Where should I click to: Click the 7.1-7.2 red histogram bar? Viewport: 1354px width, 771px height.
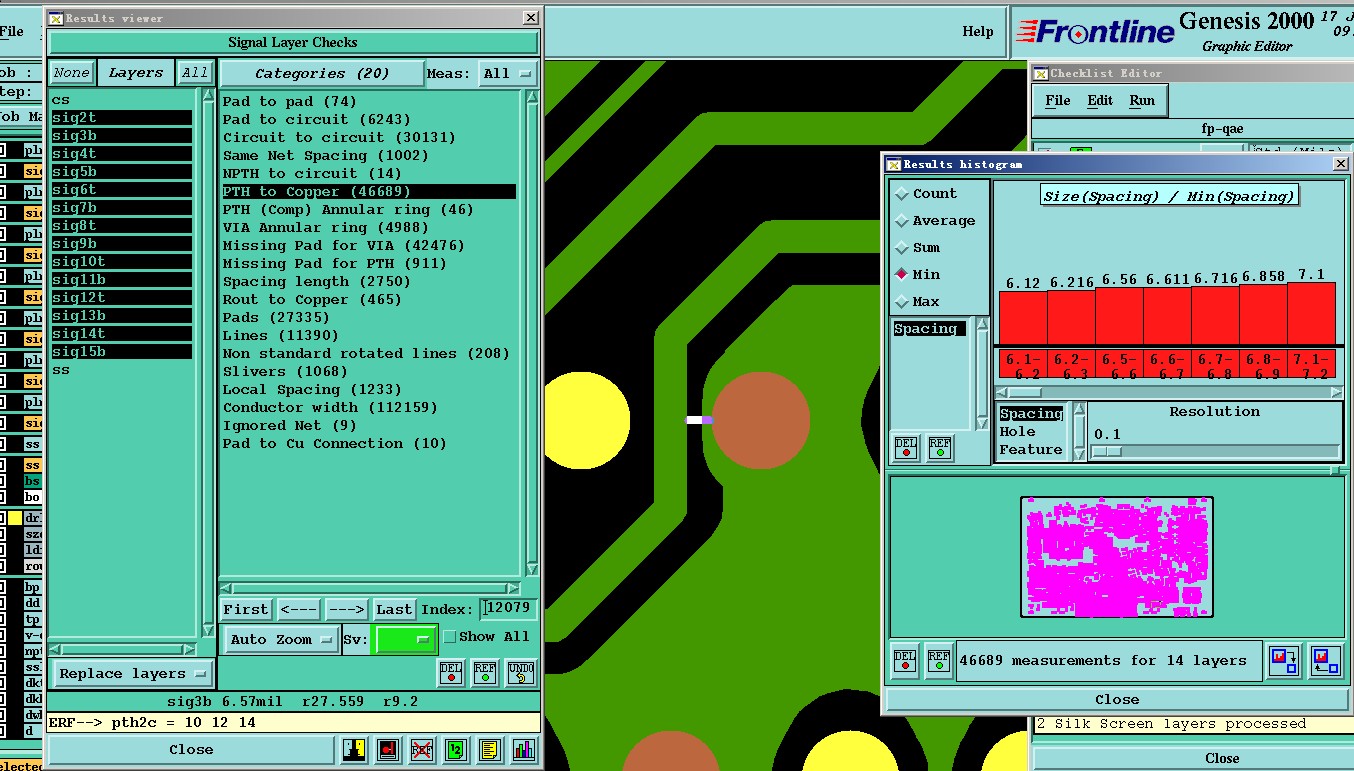tap(1311, 313)
